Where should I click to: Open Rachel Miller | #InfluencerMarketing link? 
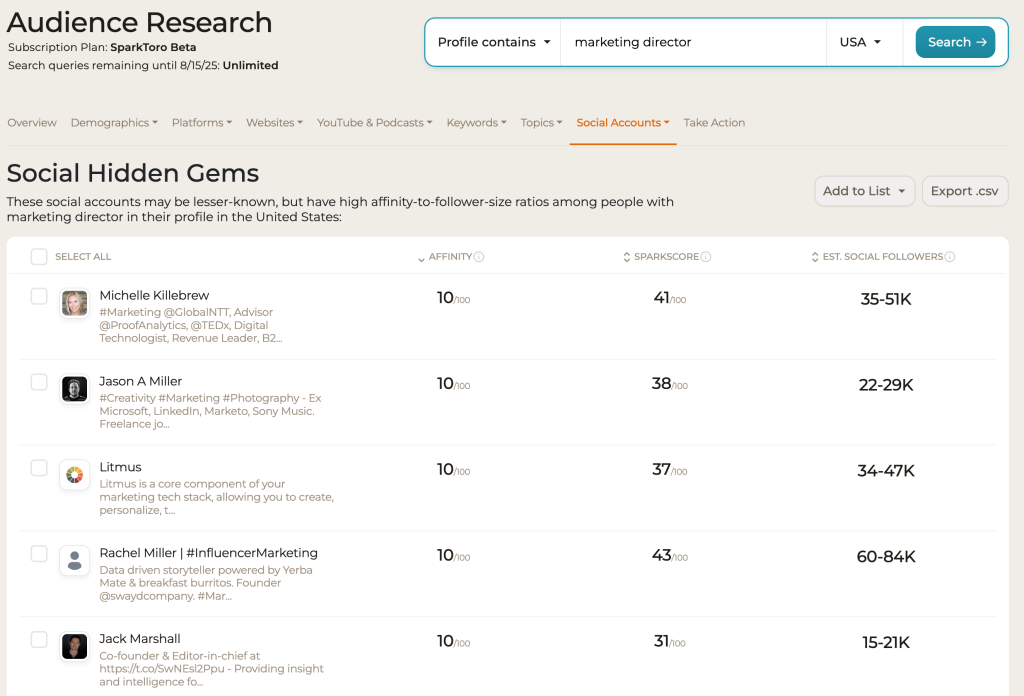[x=208, y=553]
